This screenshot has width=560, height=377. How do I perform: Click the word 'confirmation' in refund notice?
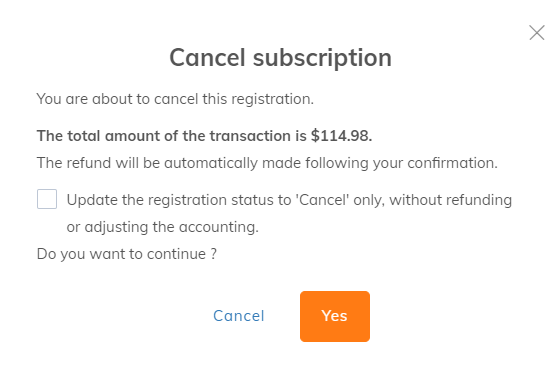[x=452, y=163]
